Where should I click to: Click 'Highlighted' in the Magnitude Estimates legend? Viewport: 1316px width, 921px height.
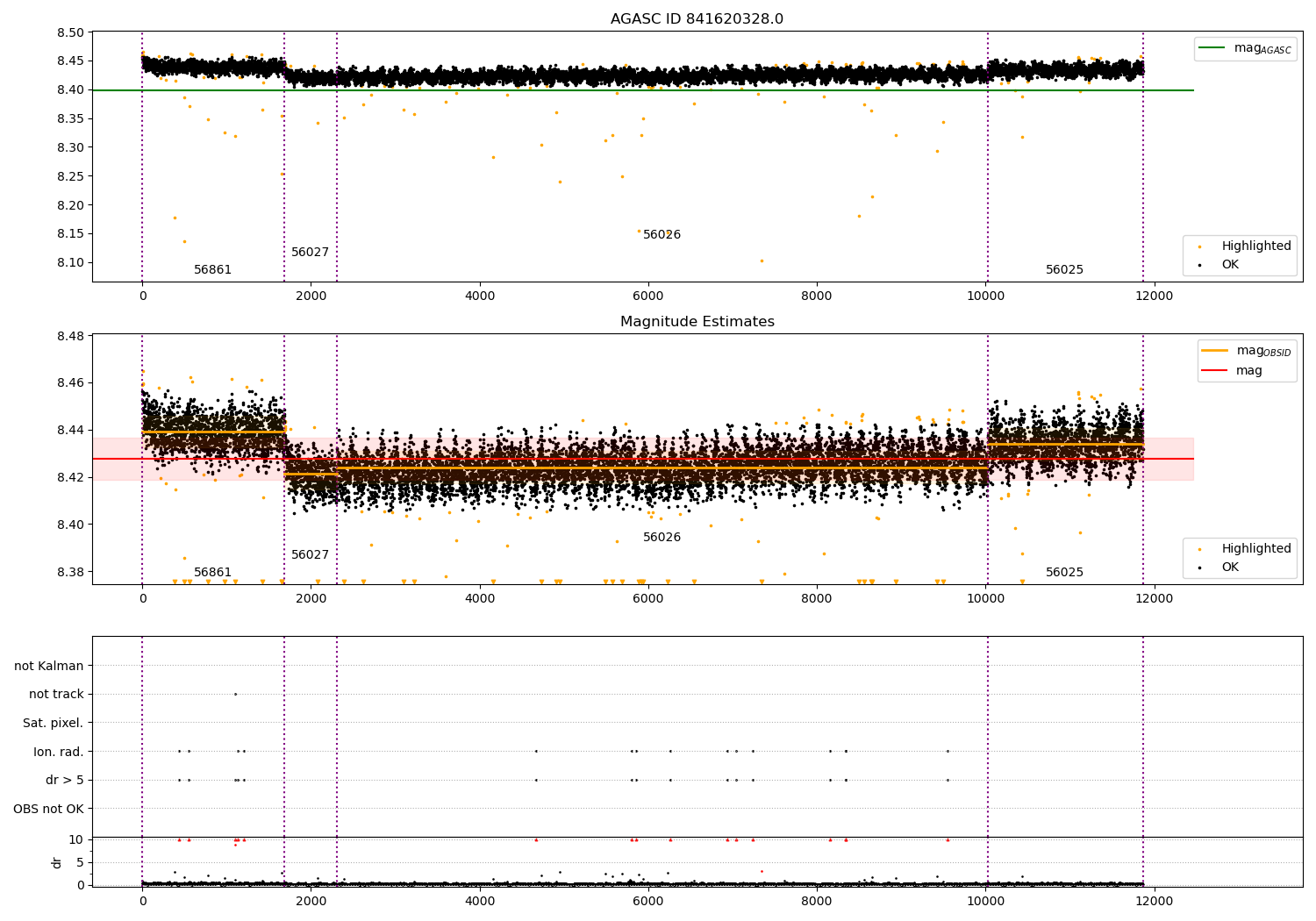coord(1256,549)
